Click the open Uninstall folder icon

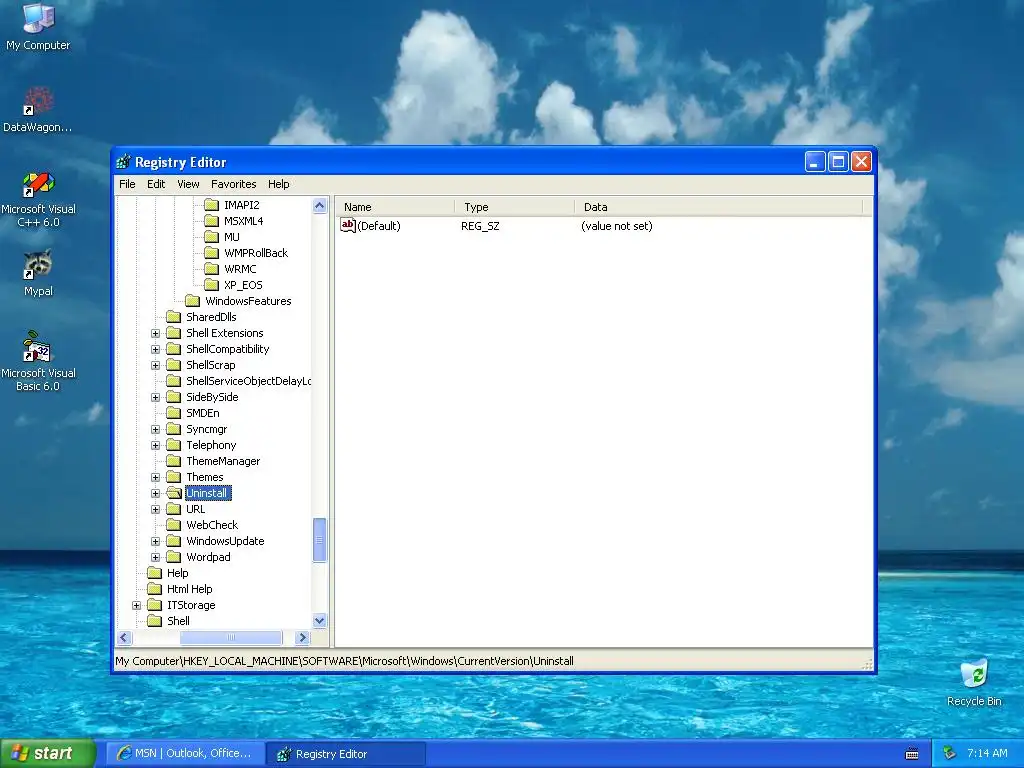click(x=173, y=493)
